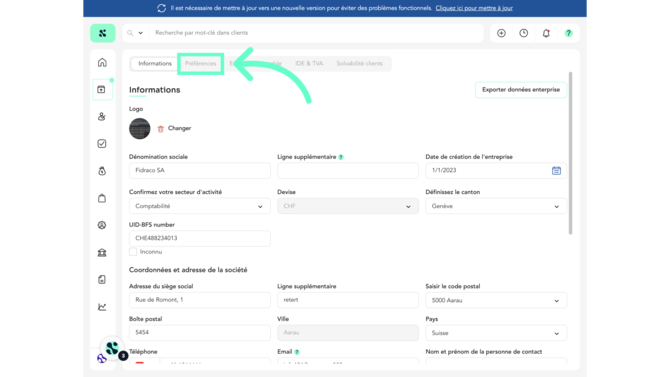Click the company logo thumbnail

click(x=140, y=128)
